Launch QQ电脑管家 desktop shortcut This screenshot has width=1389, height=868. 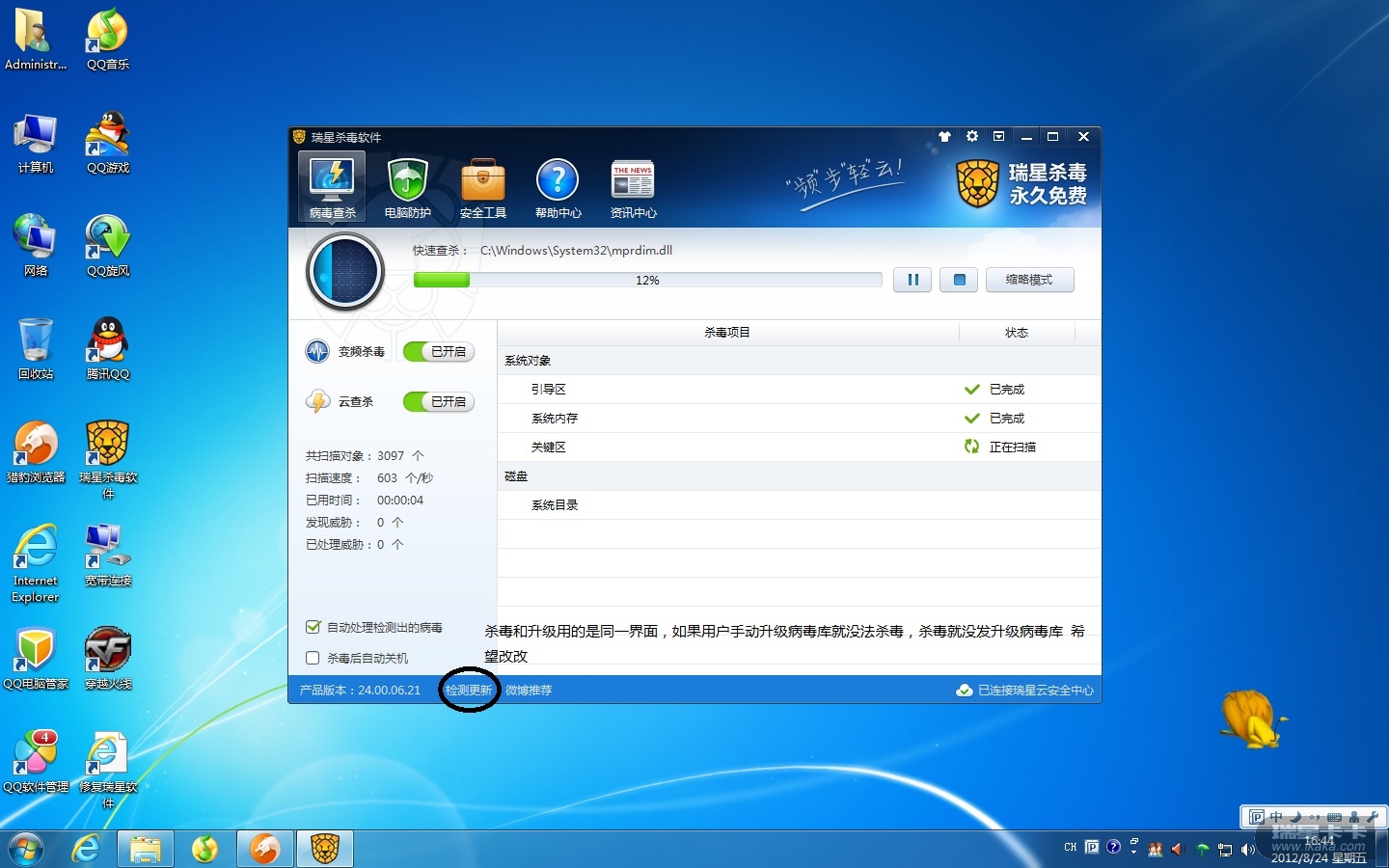pyautogui.click(x=36, y=659)
